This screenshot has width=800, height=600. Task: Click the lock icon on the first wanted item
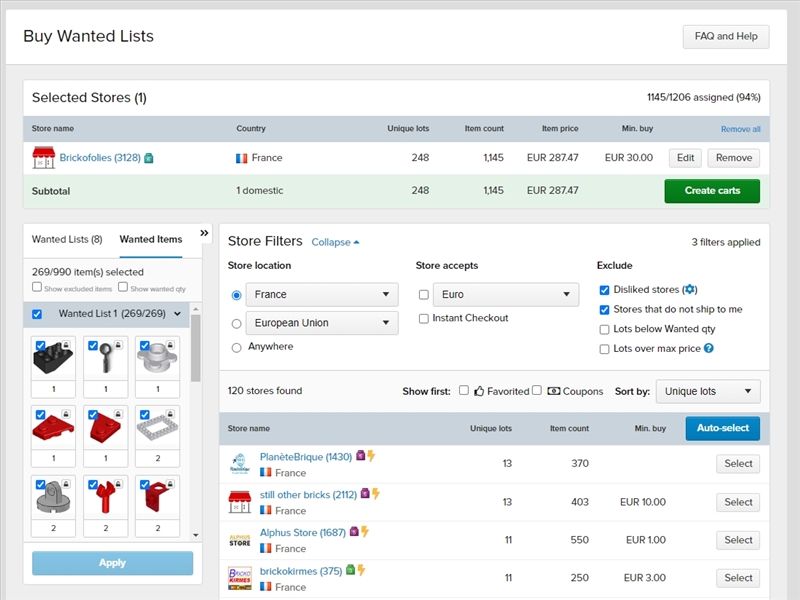tap(67, 343)
